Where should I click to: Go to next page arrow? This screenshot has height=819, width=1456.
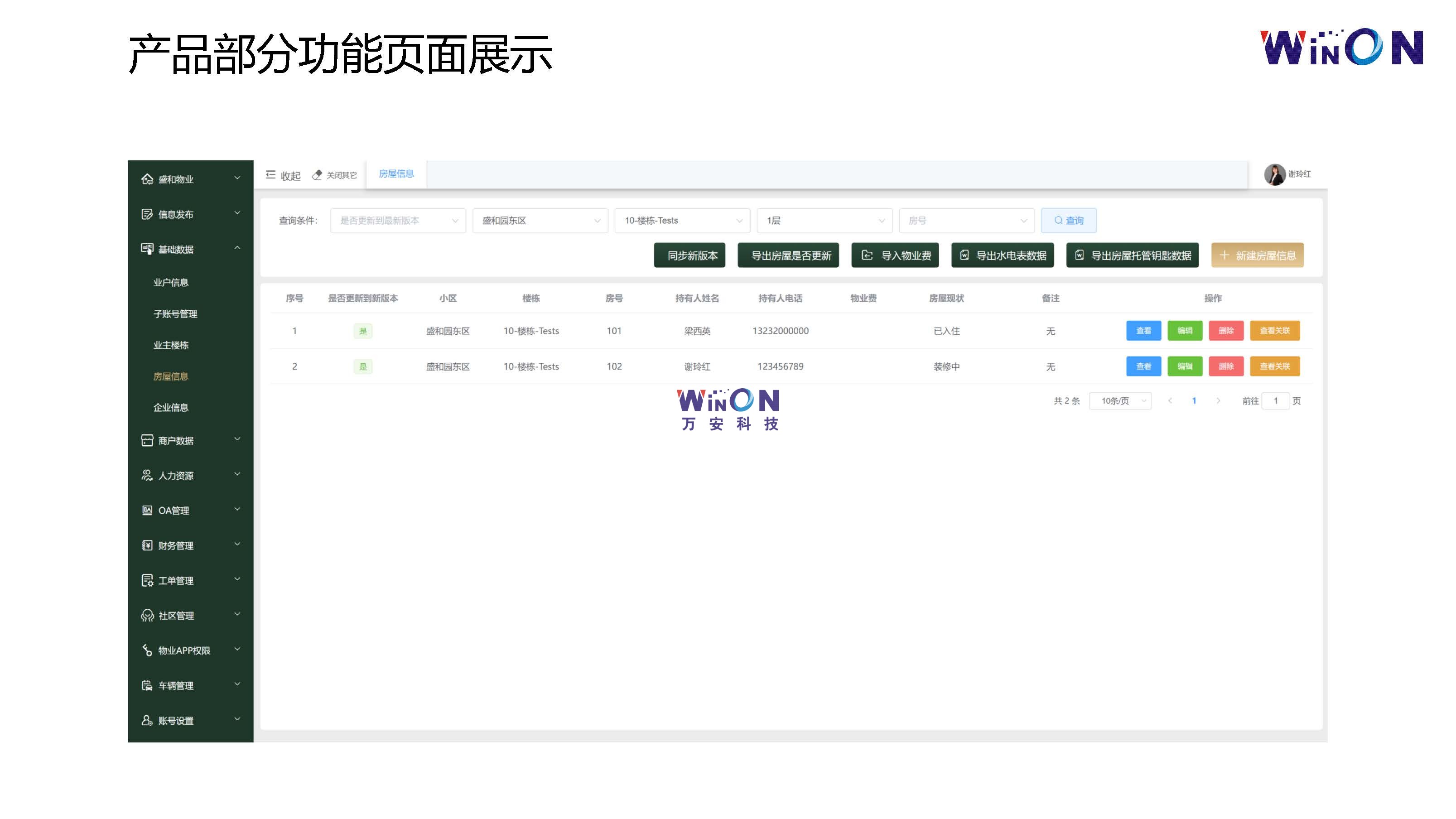[1218, 401]
